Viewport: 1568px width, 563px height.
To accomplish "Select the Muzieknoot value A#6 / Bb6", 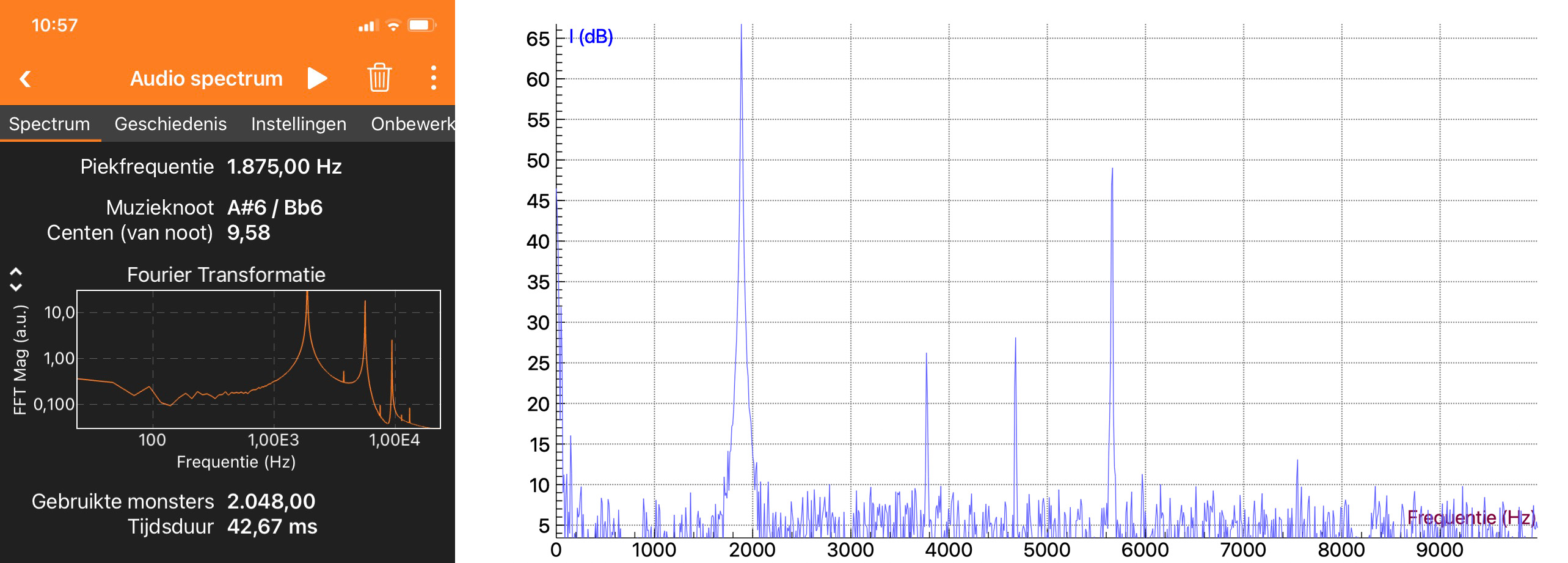I will (275, 207).
